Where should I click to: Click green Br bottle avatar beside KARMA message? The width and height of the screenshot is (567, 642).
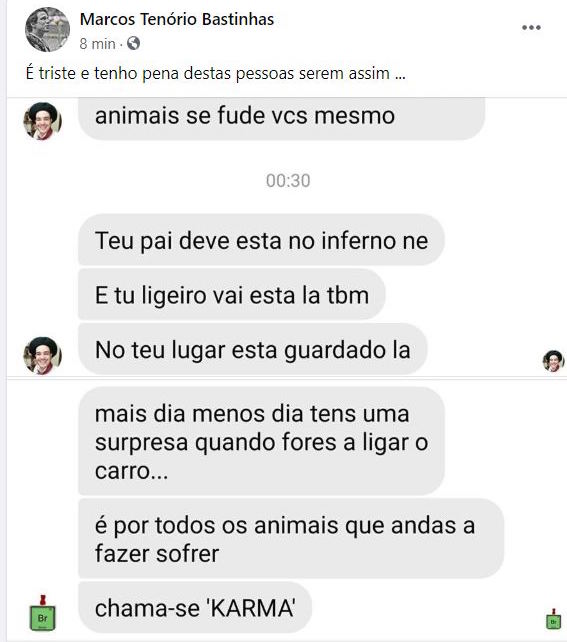pos(43,613)
